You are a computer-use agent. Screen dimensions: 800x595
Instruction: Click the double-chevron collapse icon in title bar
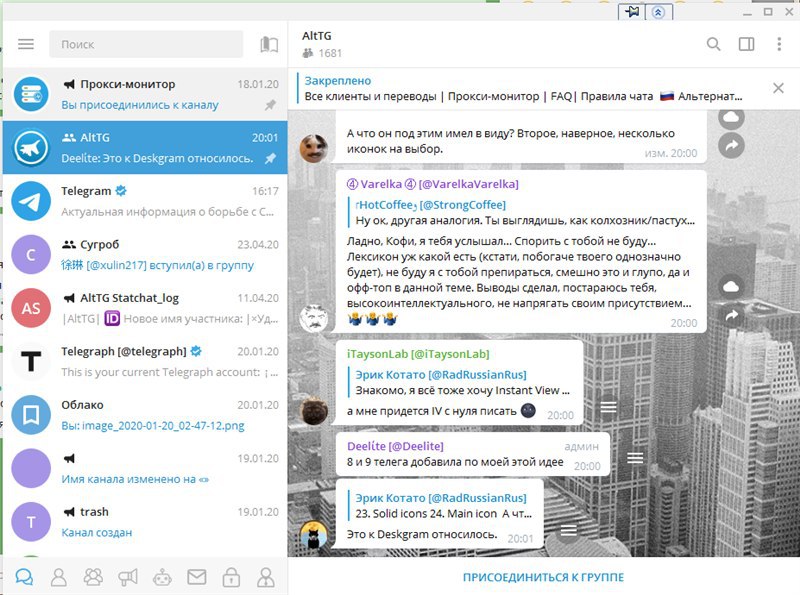point(659,12)
